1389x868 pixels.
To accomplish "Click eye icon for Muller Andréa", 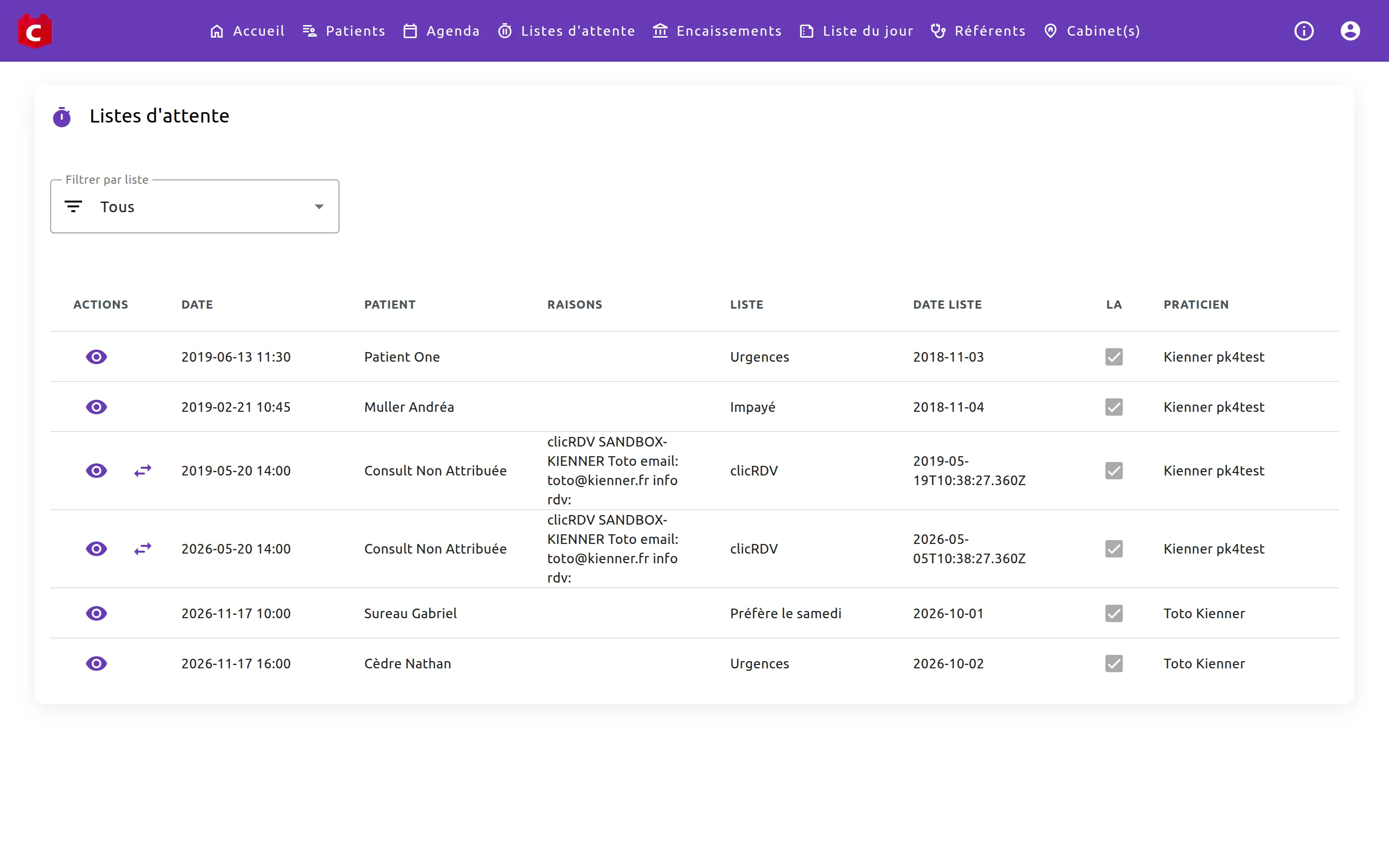I will 96,407.
